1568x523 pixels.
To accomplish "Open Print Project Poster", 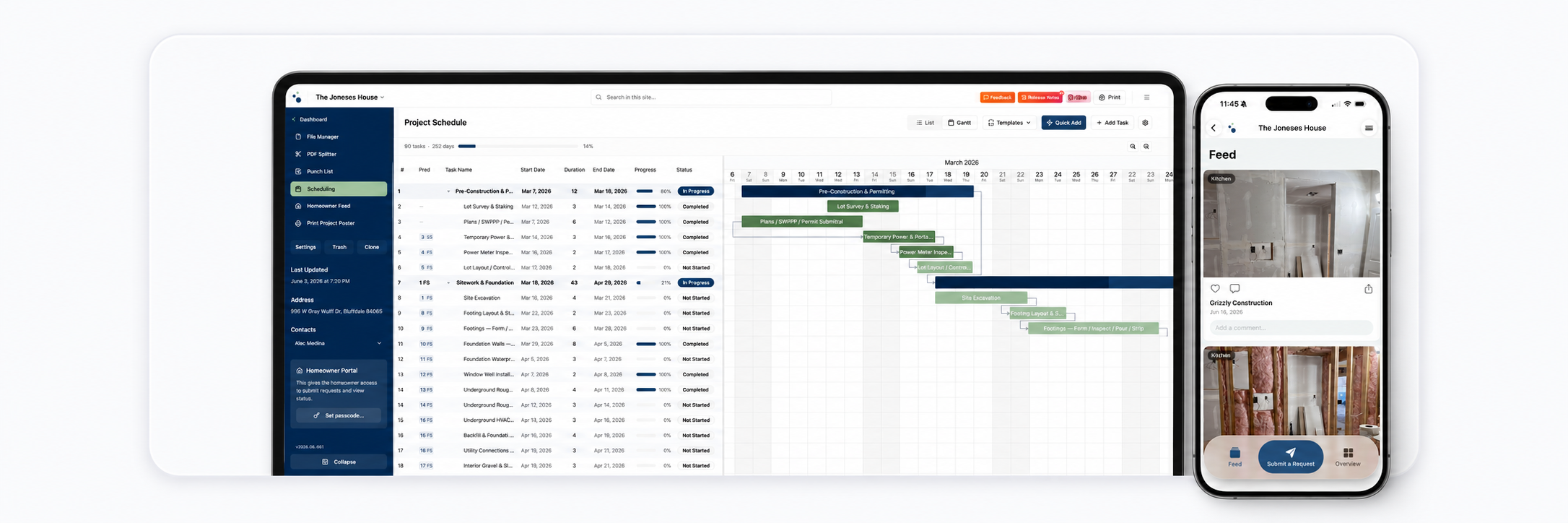I will [x=330, y=223].
